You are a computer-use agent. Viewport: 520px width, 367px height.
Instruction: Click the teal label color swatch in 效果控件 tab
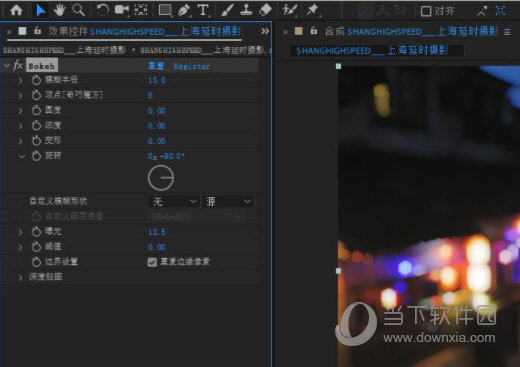coord(22,31)
